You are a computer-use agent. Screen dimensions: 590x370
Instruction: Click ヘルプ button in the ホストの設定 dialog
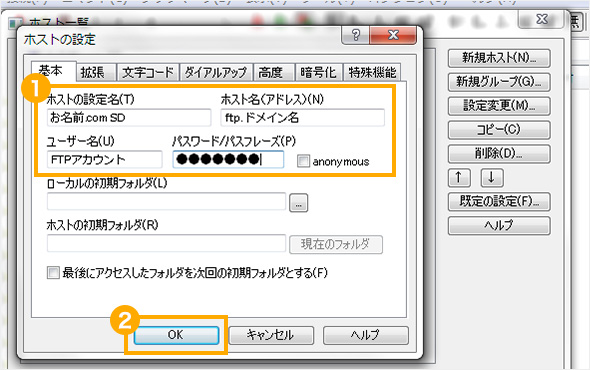coord(366,335)
